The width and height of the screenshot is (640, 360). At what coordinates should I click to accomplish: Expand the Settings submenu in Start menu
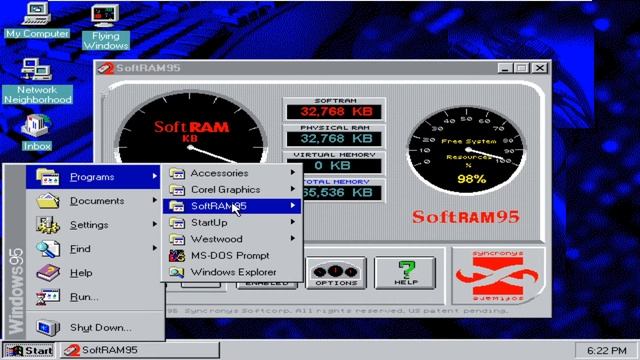click(x=93, y=225)
